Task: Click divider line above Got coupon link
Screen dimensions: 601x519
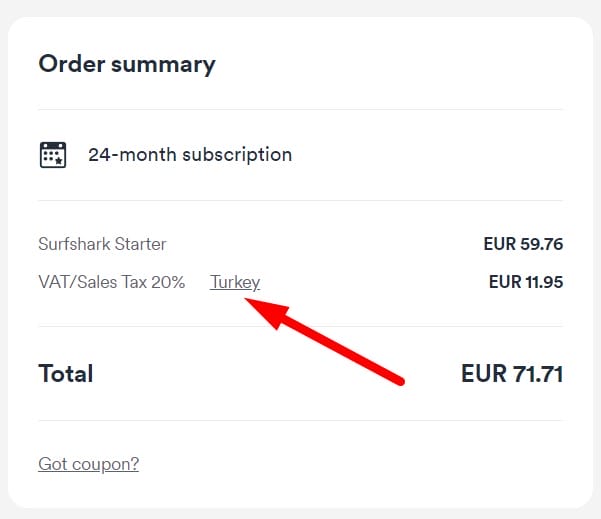Action: pos(300,420)
